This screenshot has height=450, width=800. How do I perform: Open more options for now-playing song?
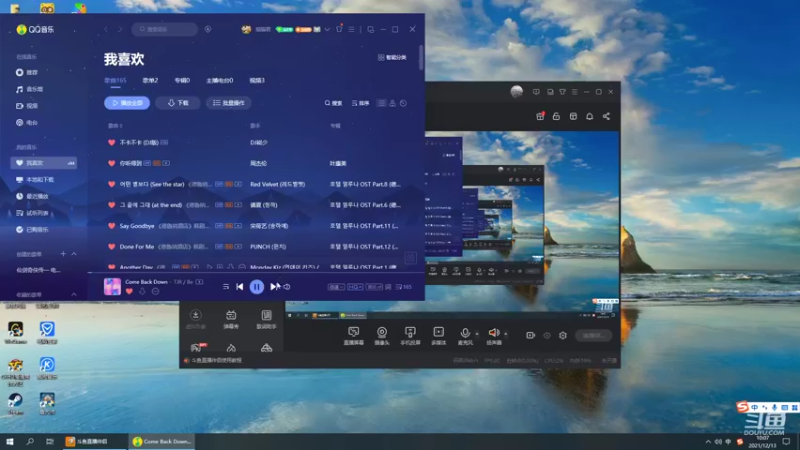click(155, 291)
